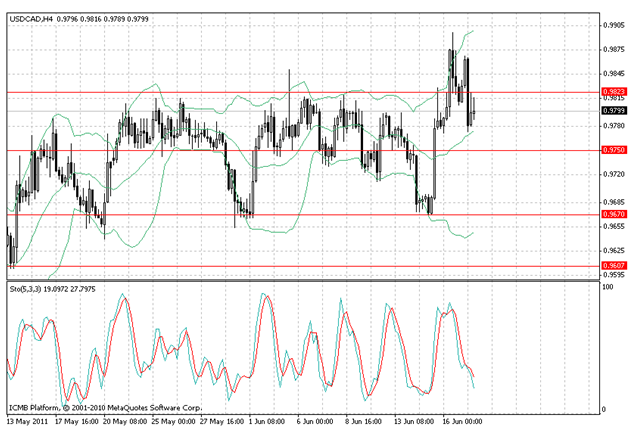Click the red 0.9750 price level label
635x439 pixels.
tap(614, 150)
